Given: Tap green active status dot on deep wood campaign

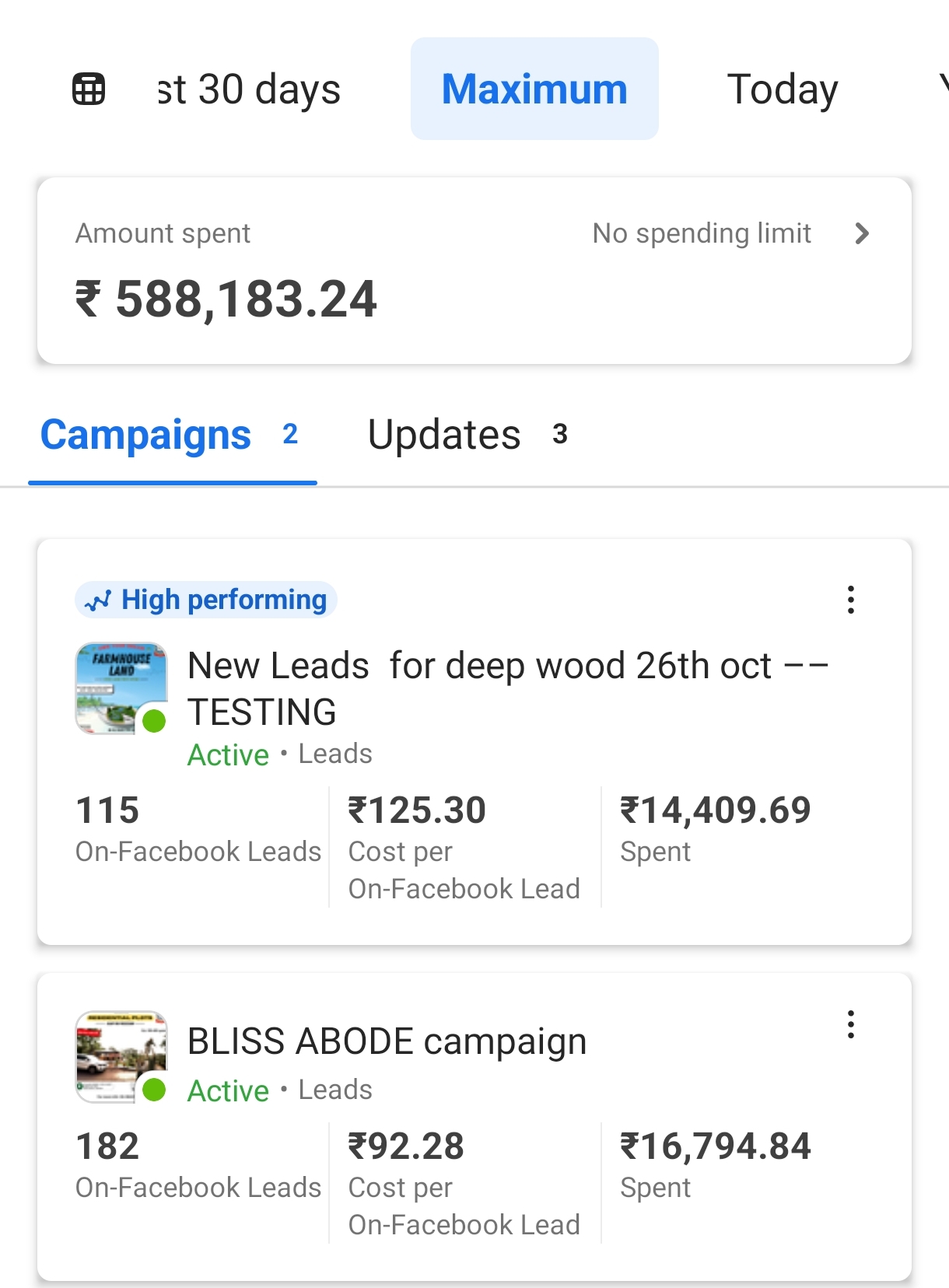Looking at the screenshot, I should click(154, 721).
